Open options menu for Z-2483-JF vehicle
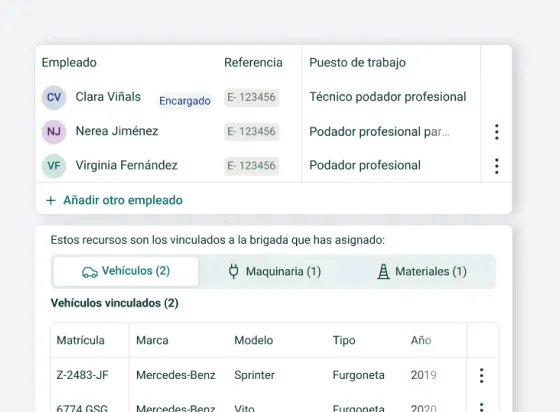Viewport: 560px width, 412px height. (481, 376)
